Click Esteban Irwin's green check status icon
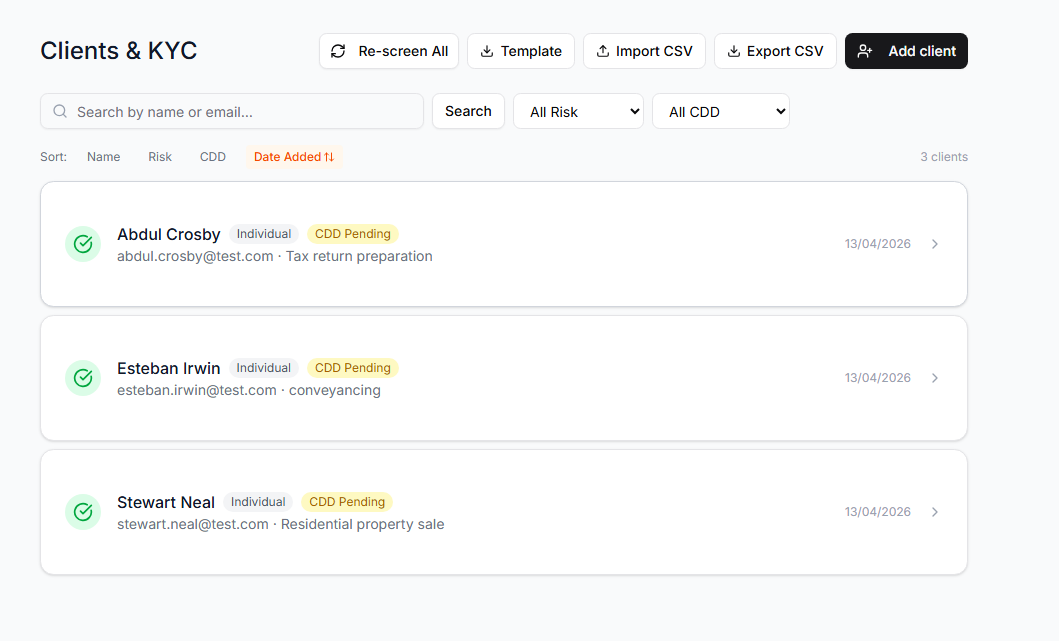 [83, 378]
